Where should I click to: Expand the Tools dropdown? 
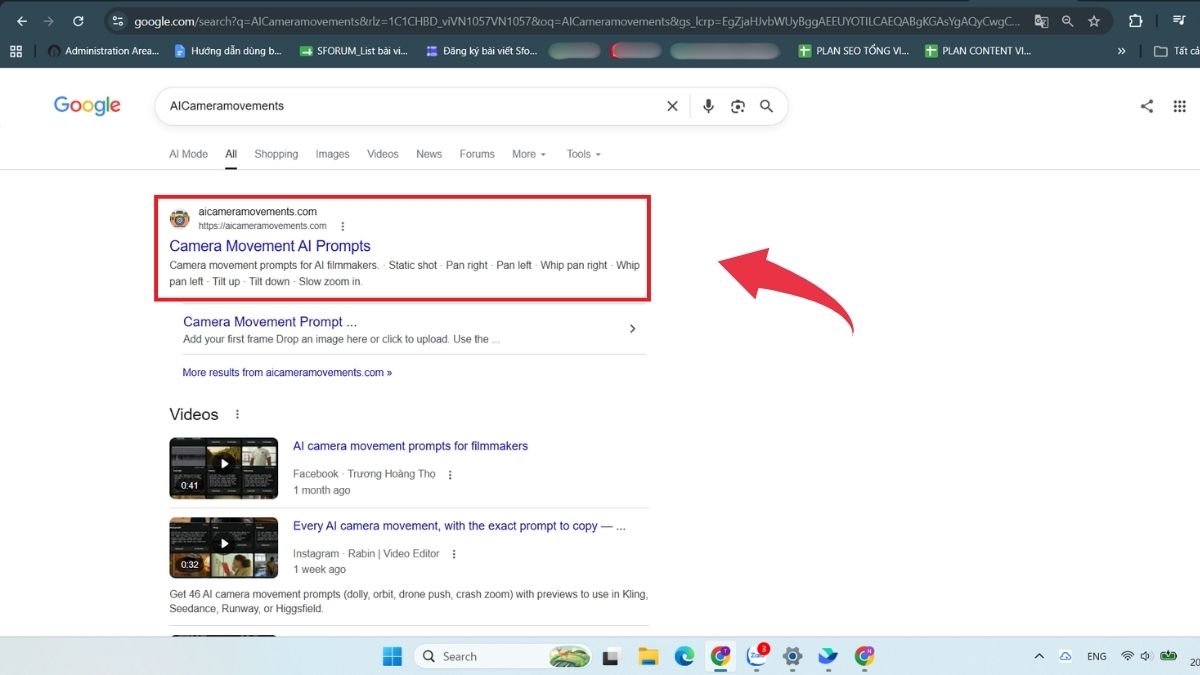pos(584,154)
